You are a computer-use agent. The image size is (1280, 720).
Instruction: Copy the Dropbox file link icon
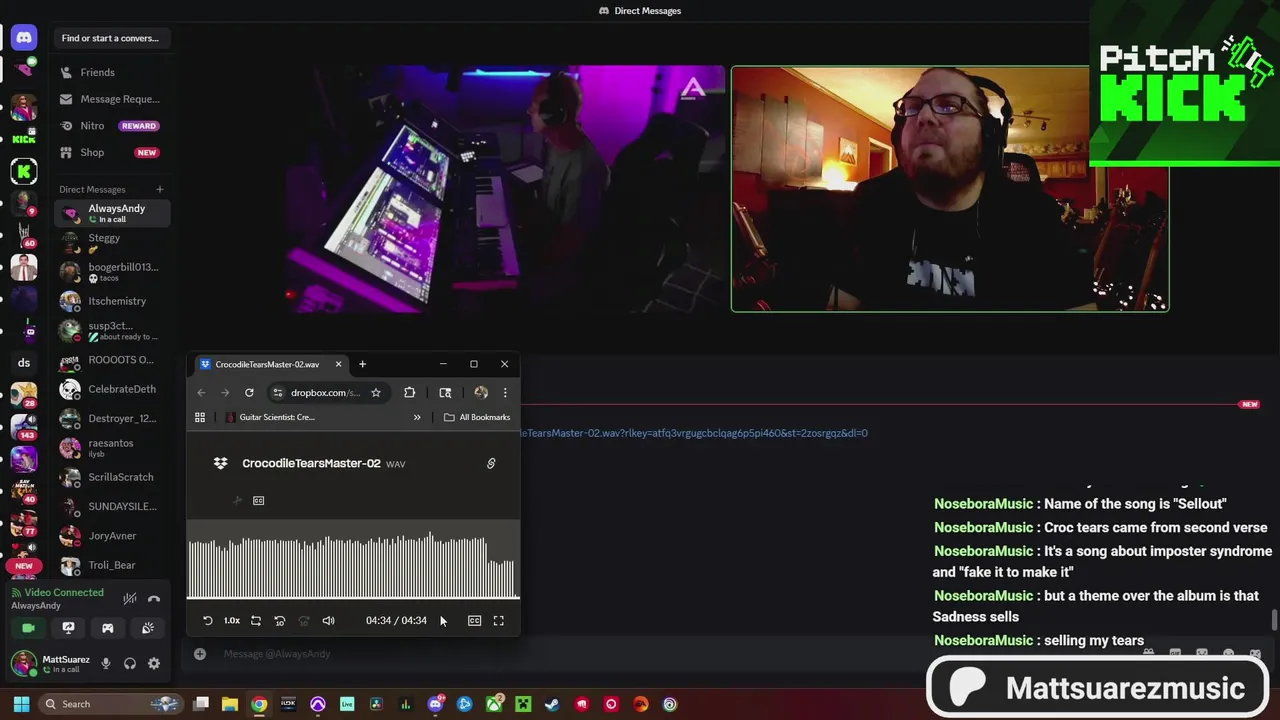coord(491,464)
